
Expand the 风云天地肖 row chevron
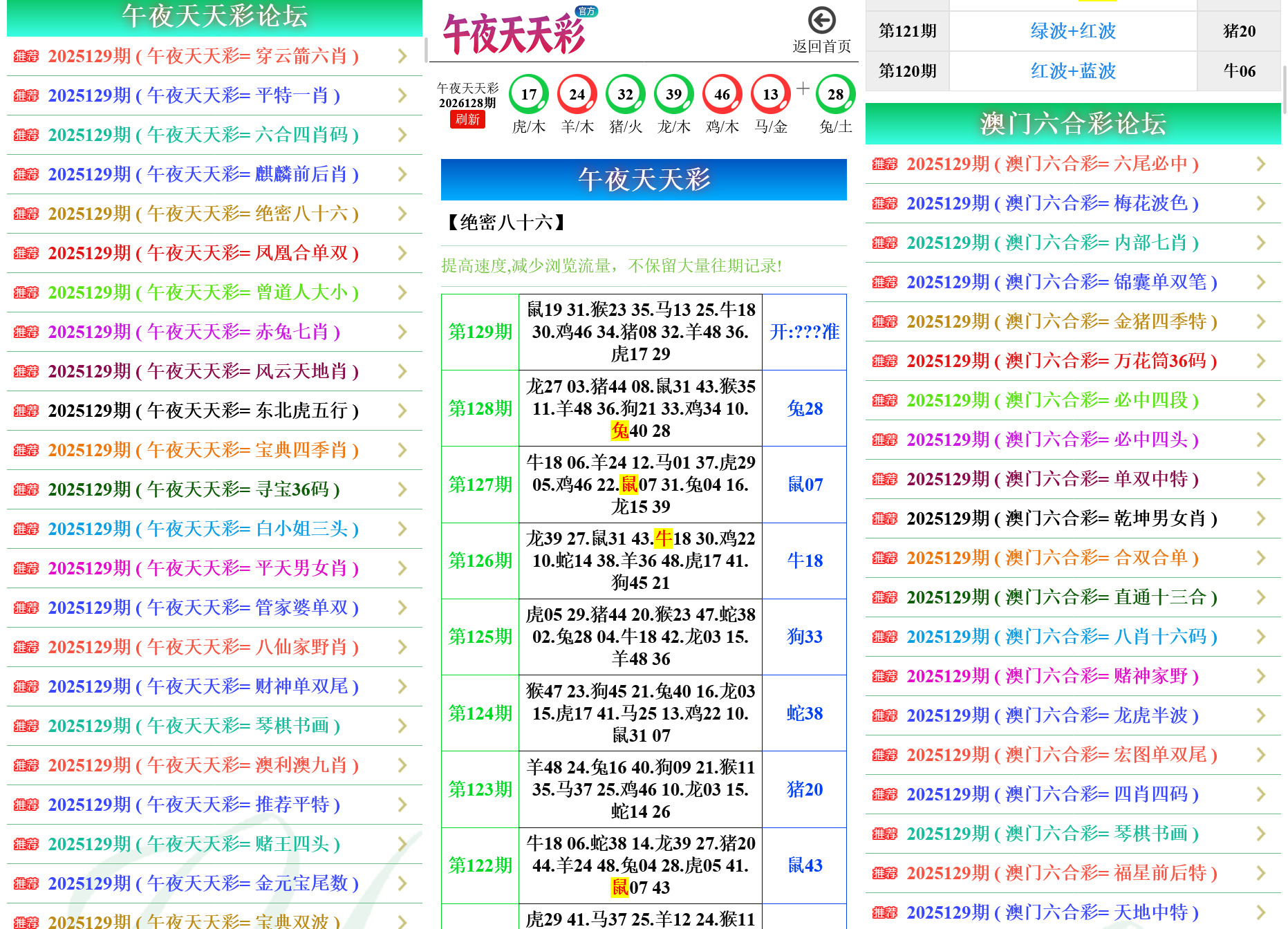click(x=402, y=371)
